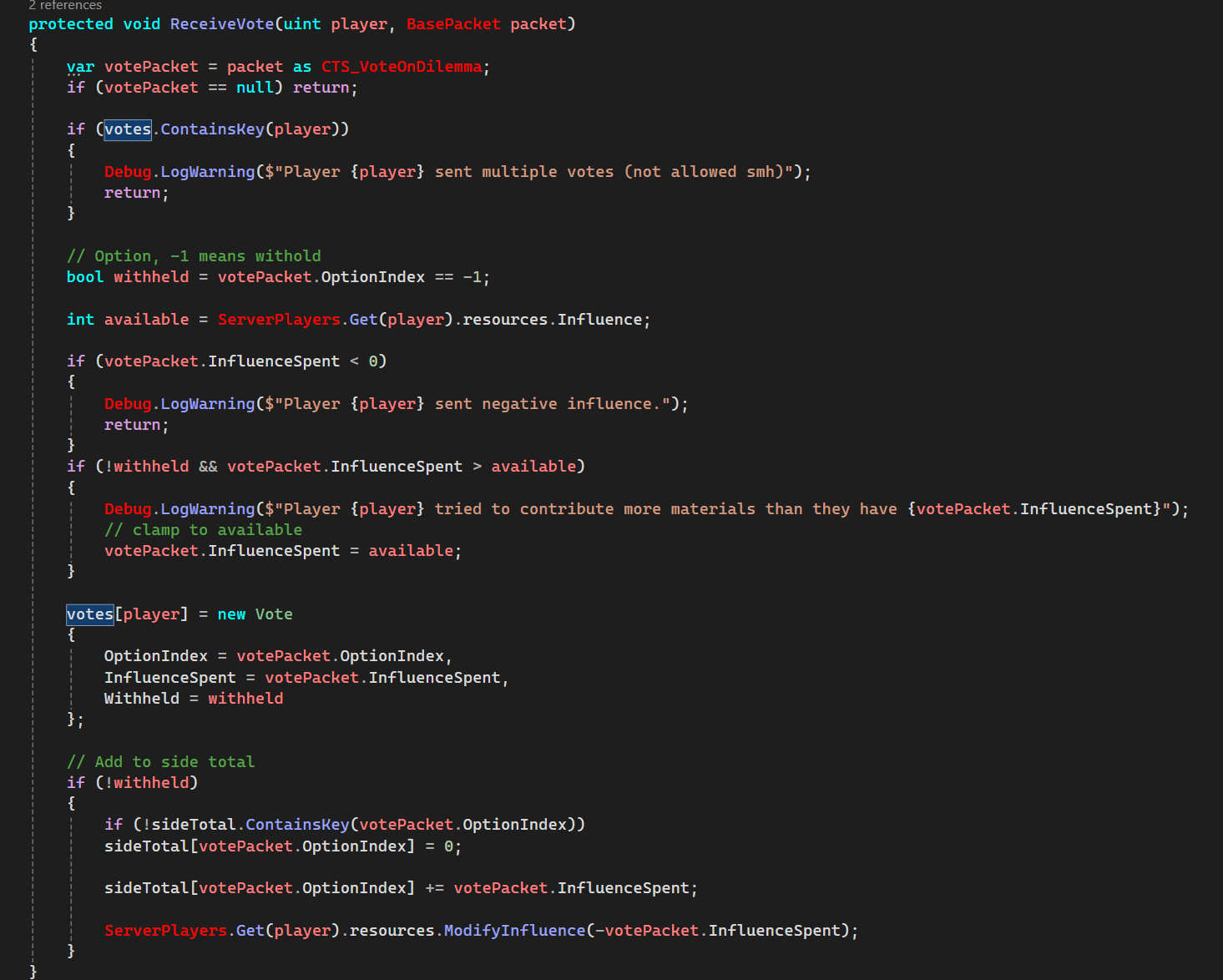This screenshot has height=980, width=1223.
Task: Click the ModifyInfluence method call
Action: [514, 931]
